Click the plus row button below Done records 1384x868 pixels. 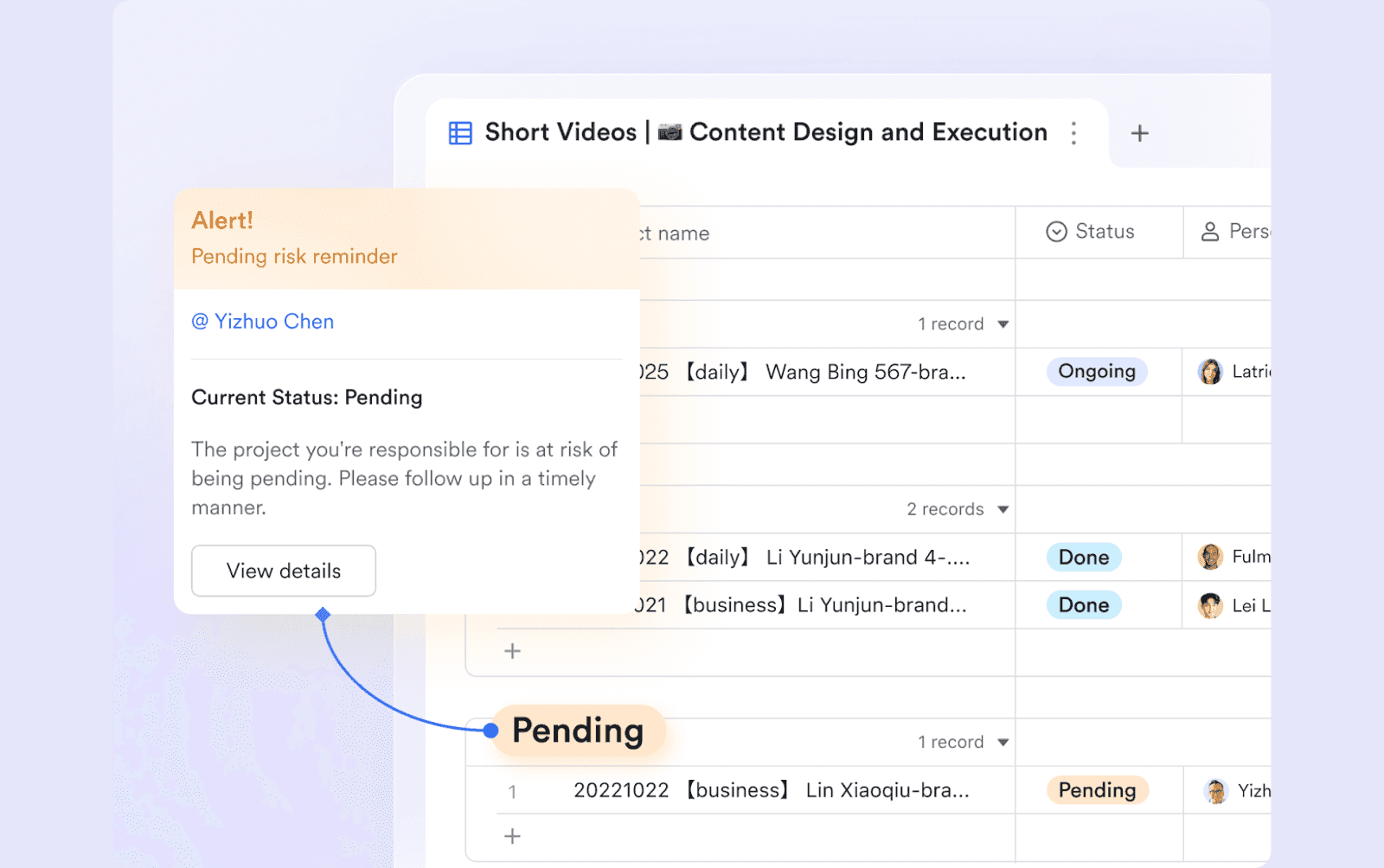pos(512,651)
